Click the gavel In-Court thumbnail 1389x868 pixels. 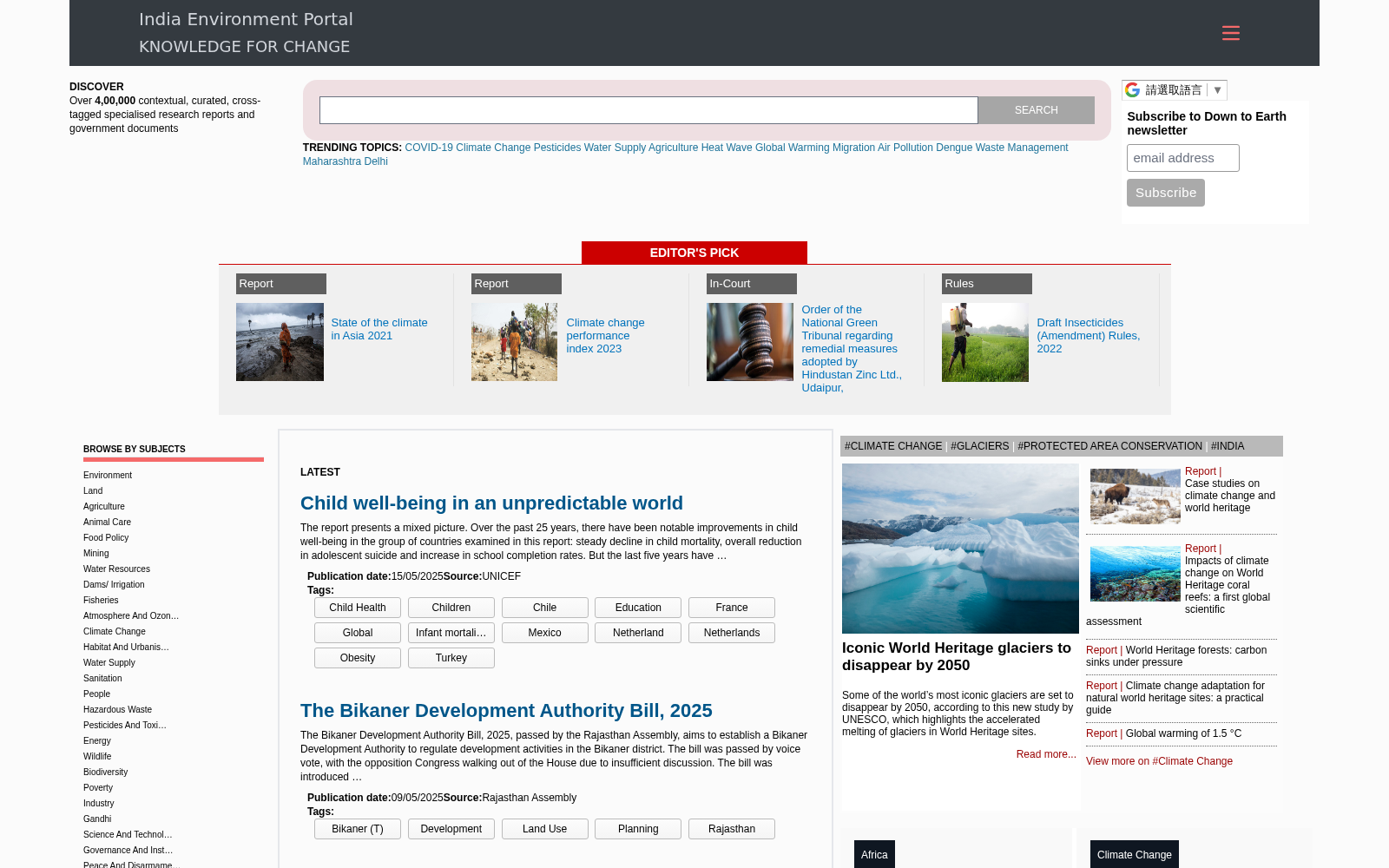pyautogui.click(x=750, y=342)
